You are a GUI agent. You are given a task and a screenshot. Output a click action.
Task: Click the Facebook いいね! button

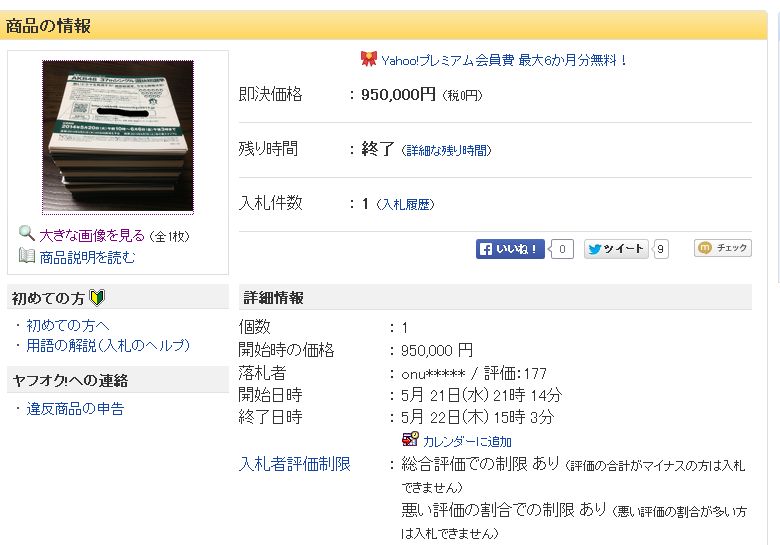[510, 249]
